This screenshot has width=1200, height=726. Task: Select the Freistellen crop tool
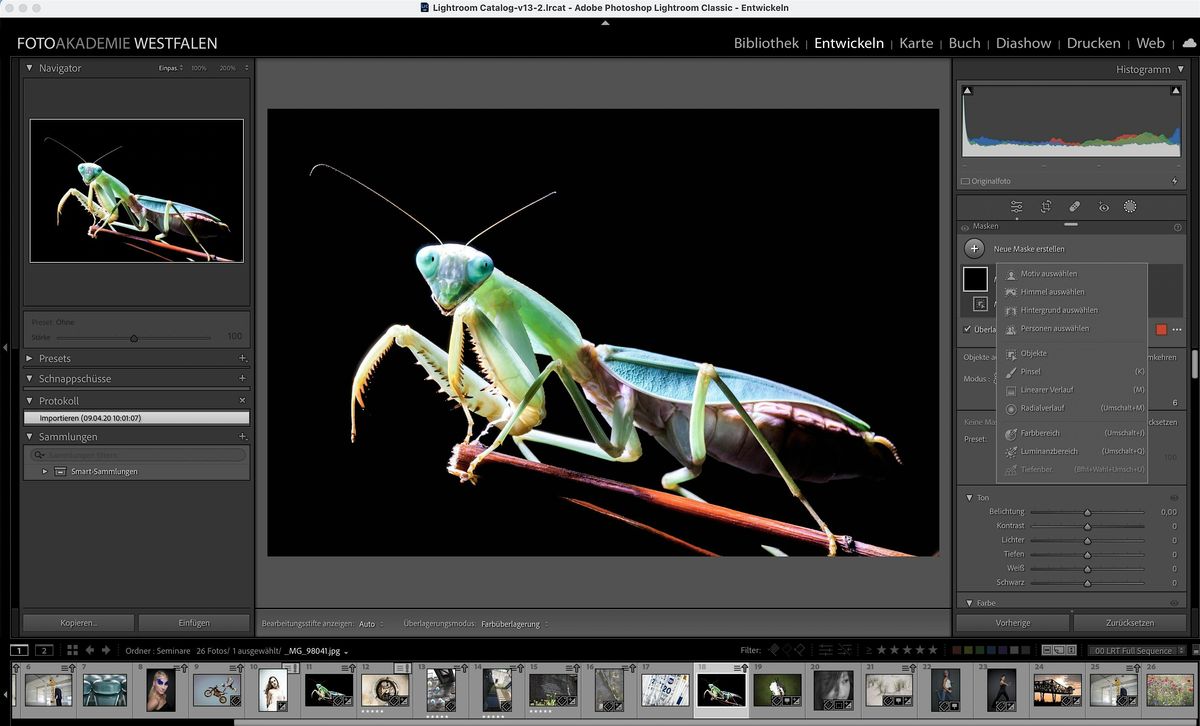coord(1045,207)
